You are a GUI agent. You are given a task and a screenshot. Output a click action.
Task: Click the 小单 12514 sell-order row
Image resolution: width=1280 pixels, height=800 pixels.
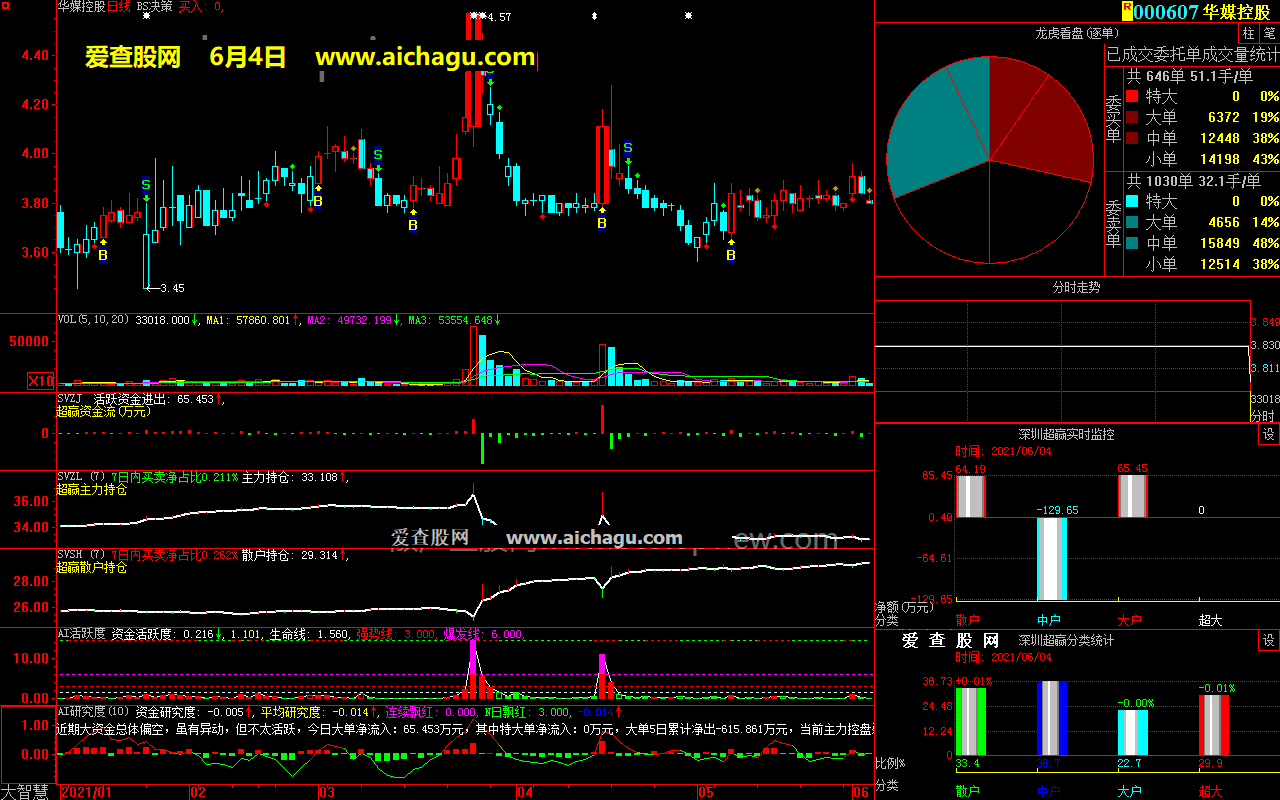pos(1202,264)
